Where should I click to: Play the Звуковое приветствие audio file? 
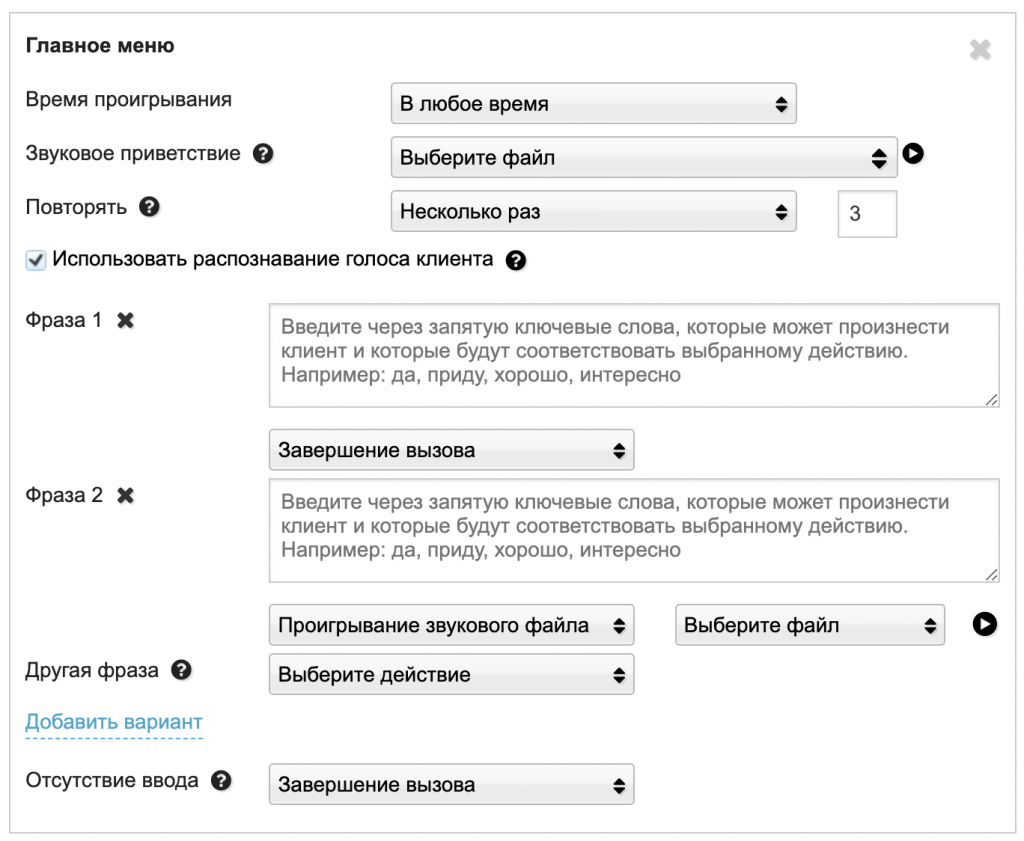point(912,154)
